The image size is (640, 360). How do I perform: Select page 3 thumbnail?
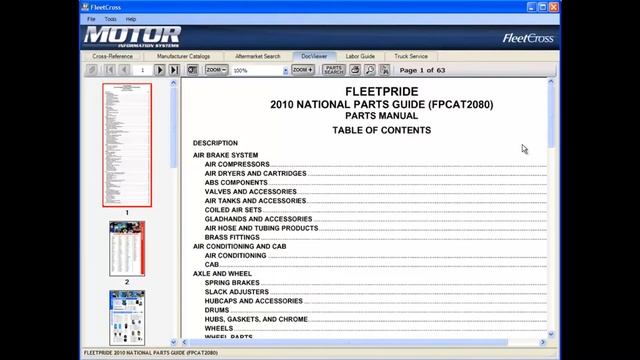click(127, 318)
